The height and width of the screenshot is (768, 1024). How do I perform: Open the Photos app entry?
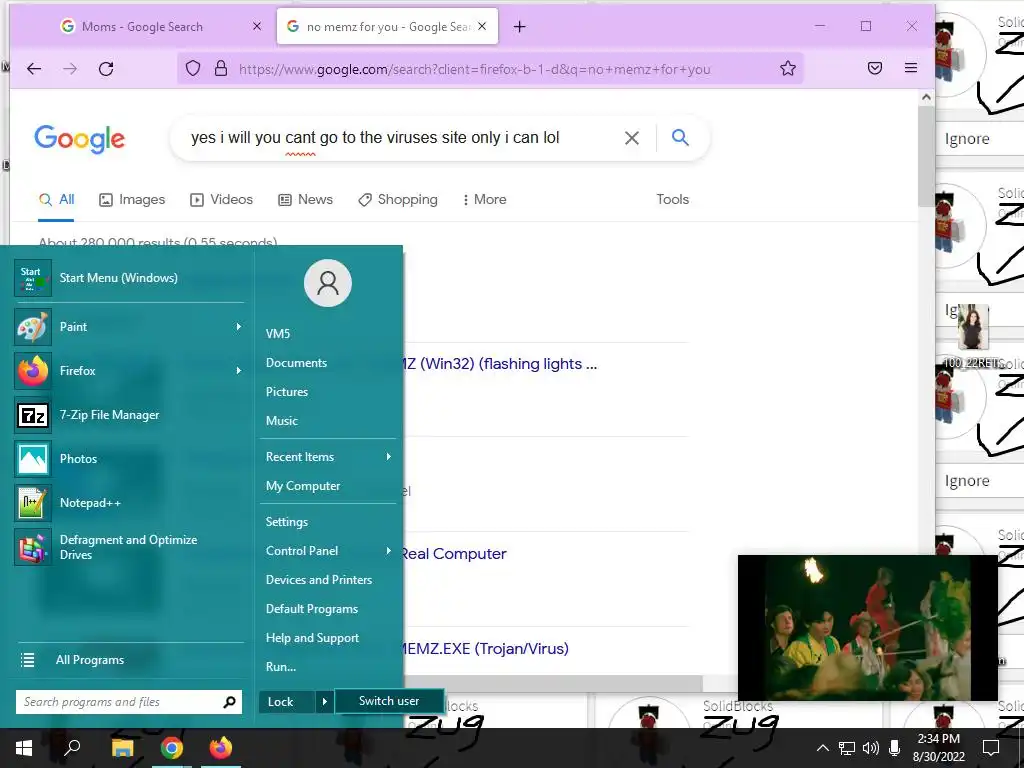(x=129, y=459)
